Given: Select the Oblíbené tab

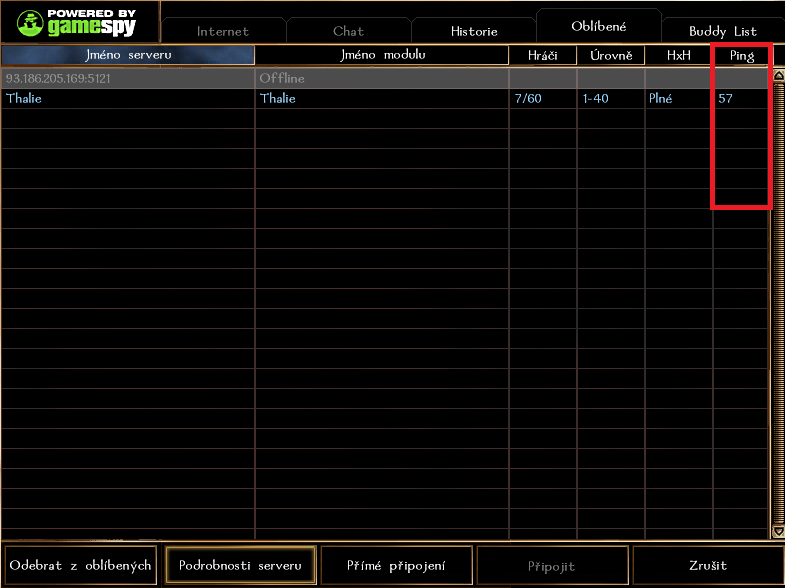Looking at the screenshot, I should coord(598,26).
